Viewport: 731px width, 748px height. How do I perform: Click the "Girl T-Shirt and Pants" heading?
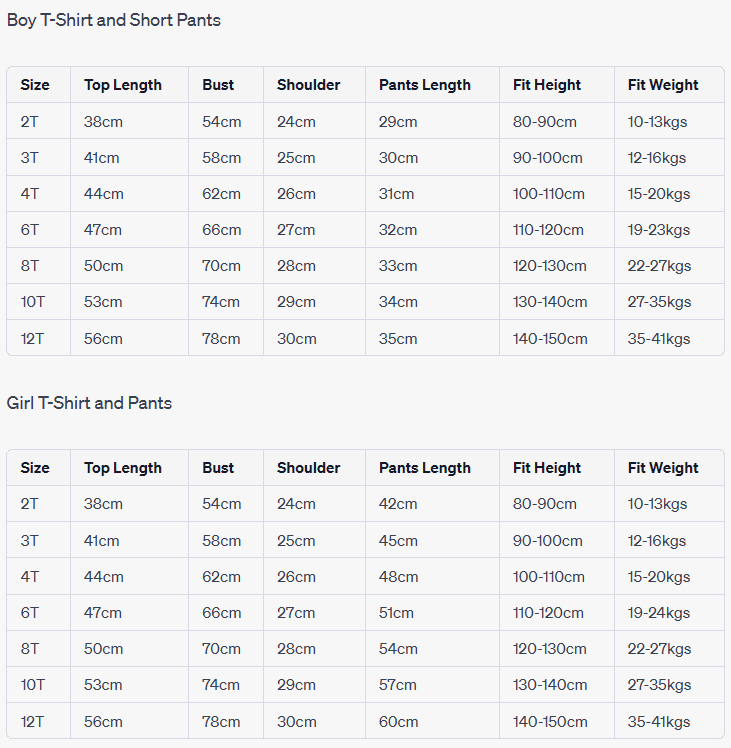click(89, 403)
